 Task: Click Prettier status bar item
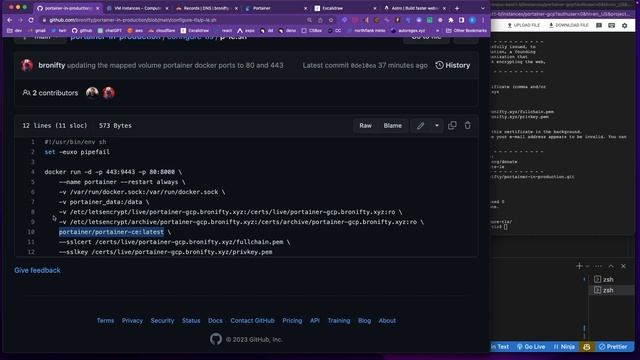(x=613, y=347)
